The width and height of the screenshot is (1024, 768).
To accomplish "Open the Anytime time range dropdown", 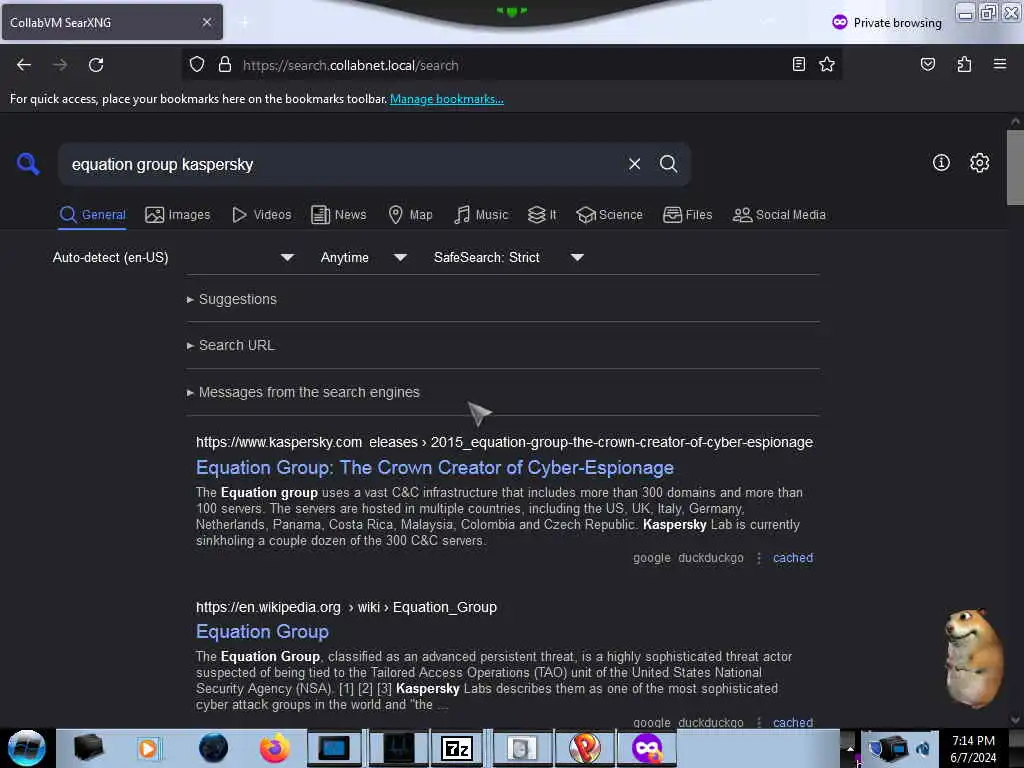I will tap(364, 257).
